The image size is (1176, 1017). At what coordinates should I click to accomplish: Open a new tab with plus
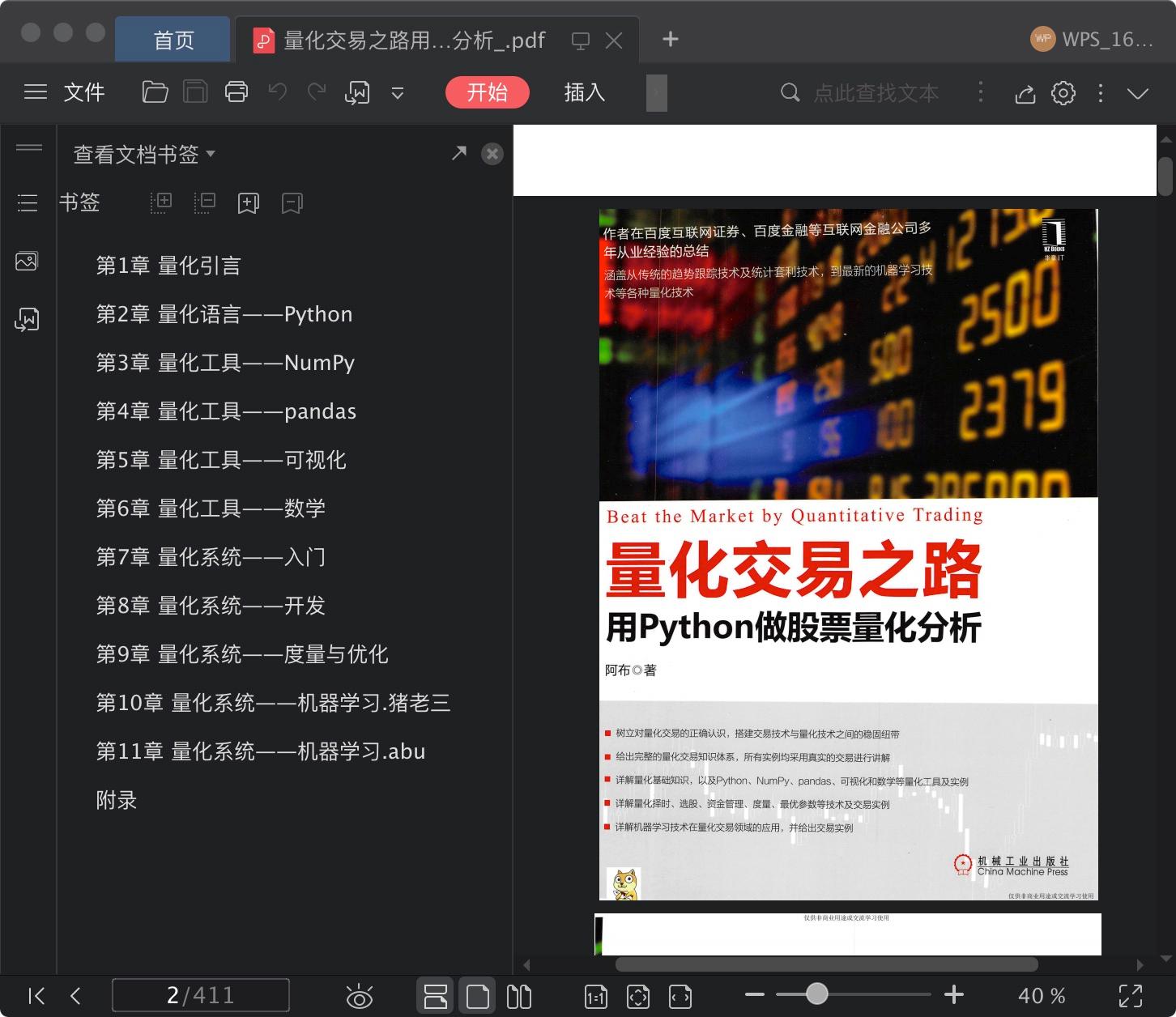[x=671, y=39]
